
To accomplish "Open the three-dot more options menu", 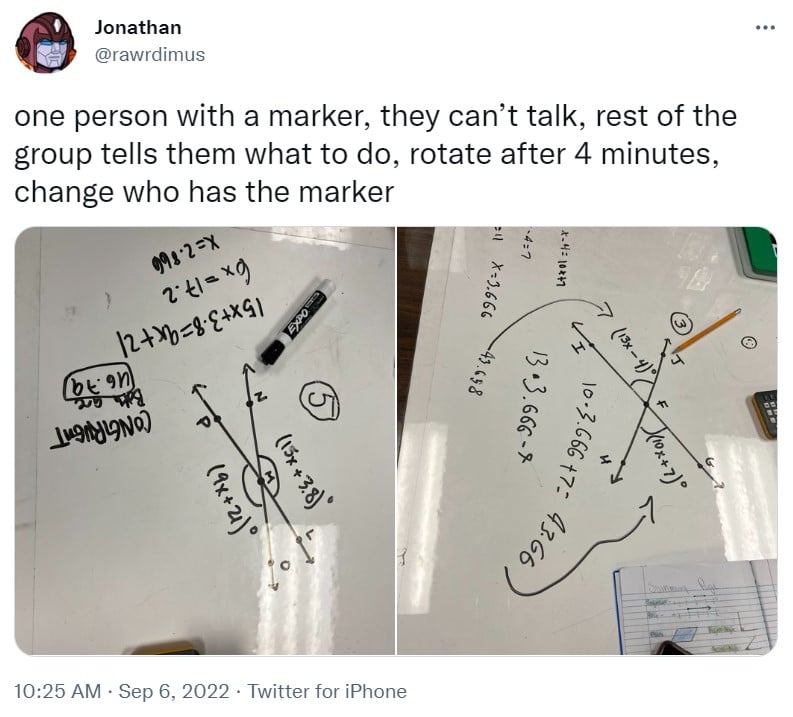I will click(765, 28).
